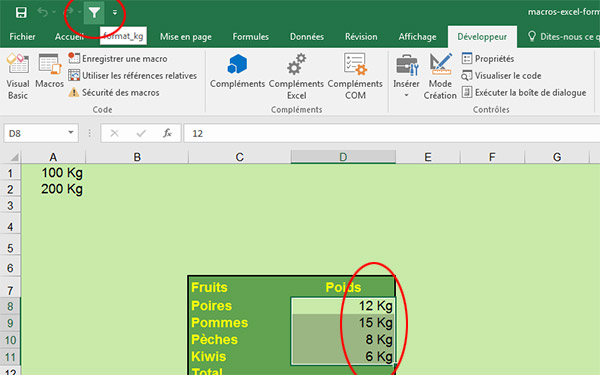600x375 pixels.
Task: Open Sécurité des macros settings
Action: pos(114,92)
